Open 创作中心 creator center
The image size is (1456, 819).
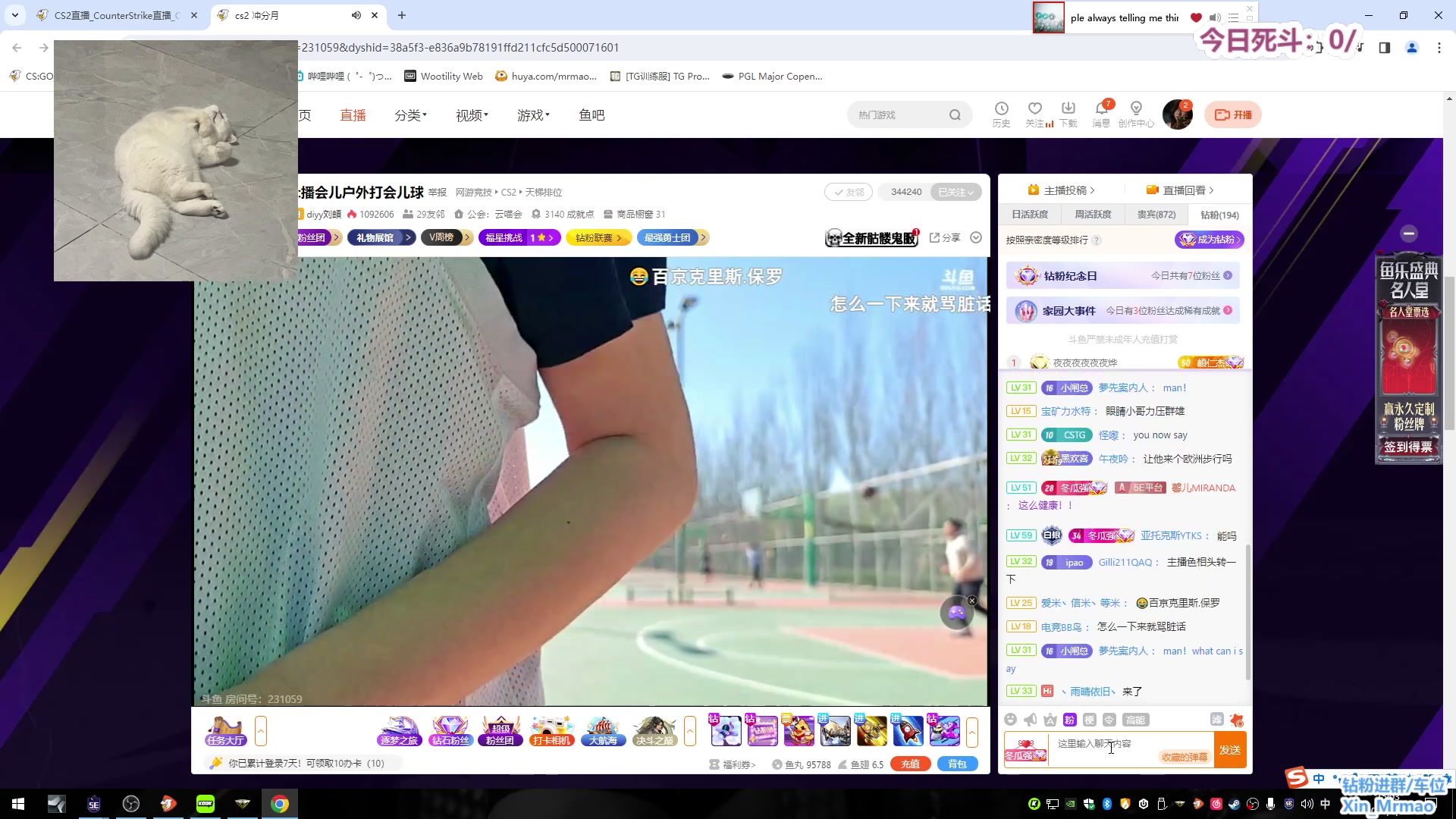[x=1136, y=115]
